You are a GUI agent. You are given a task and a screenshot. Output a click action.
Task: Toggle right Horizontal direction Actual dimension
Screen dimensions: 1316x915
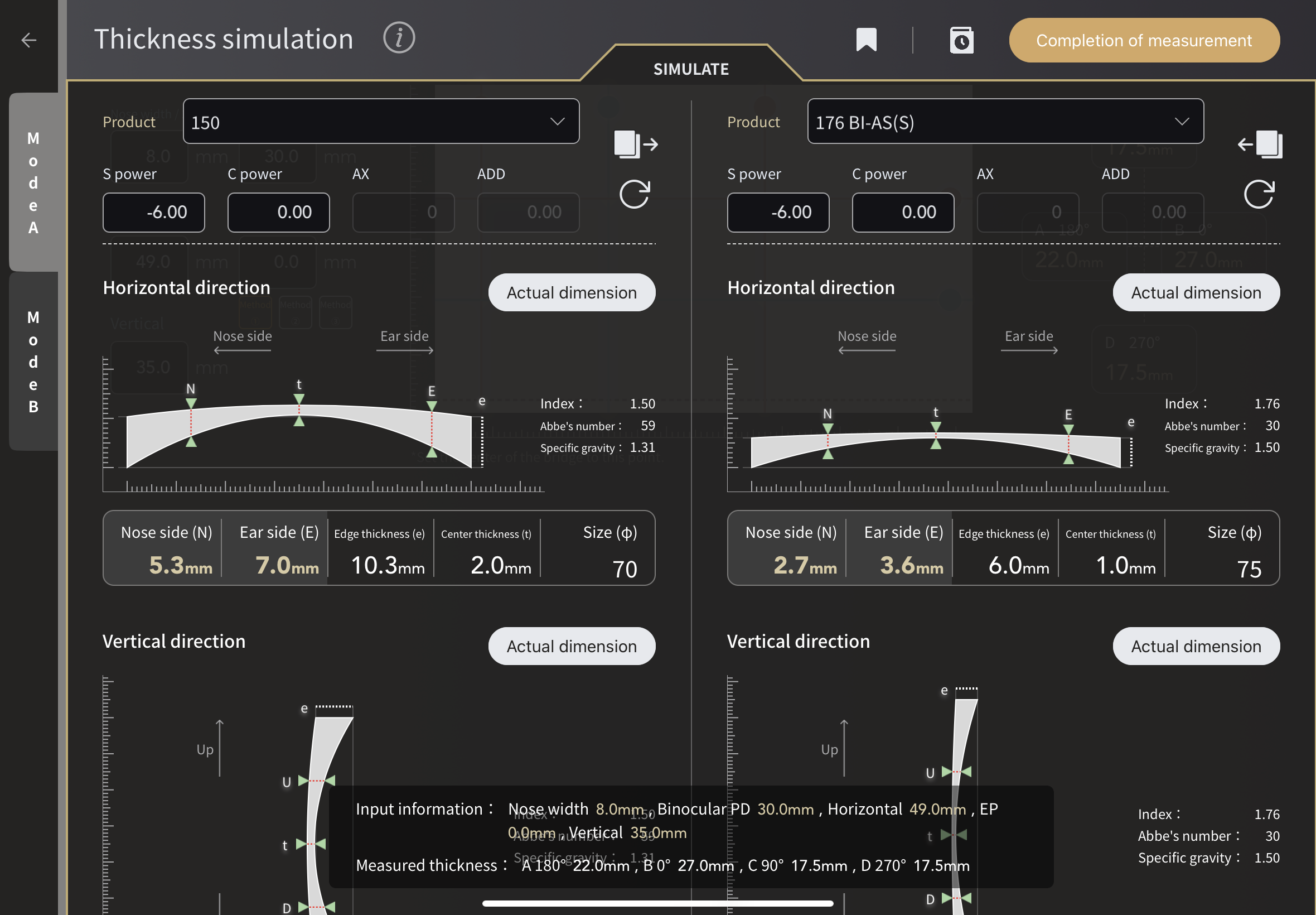coord(1196,292)
